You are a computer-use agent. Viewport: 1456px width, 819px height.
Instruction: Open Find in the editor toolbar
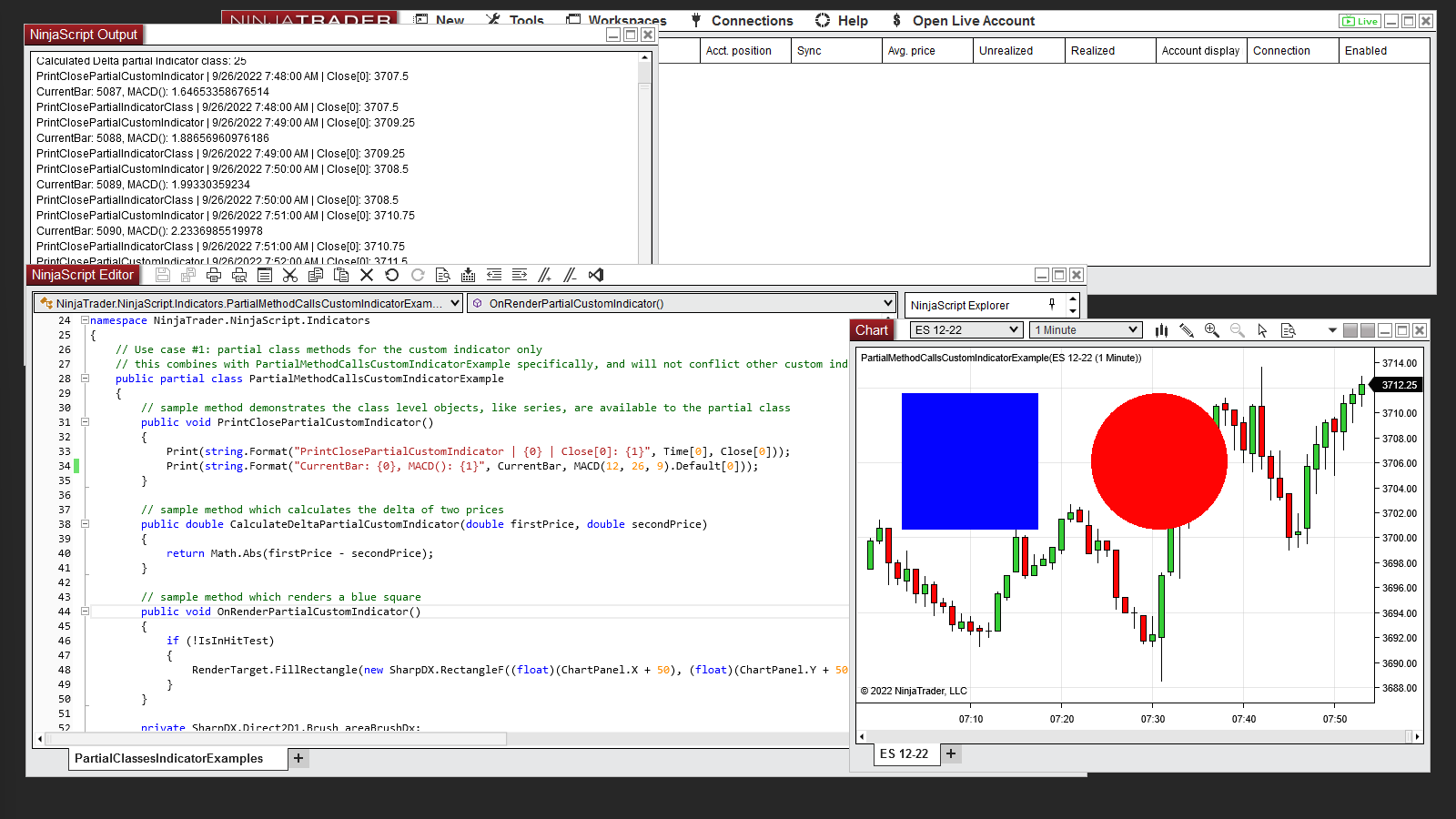pyautogui.click(x=443, y=275)
